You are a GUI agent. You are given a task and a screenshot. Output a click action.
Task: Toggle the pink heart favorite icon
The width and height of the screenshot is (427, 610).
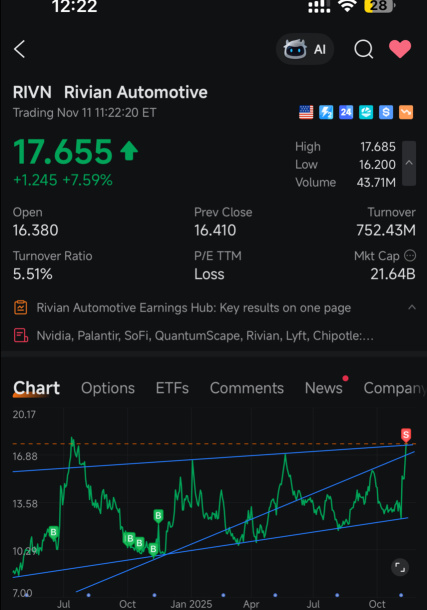tap(400, 49)
